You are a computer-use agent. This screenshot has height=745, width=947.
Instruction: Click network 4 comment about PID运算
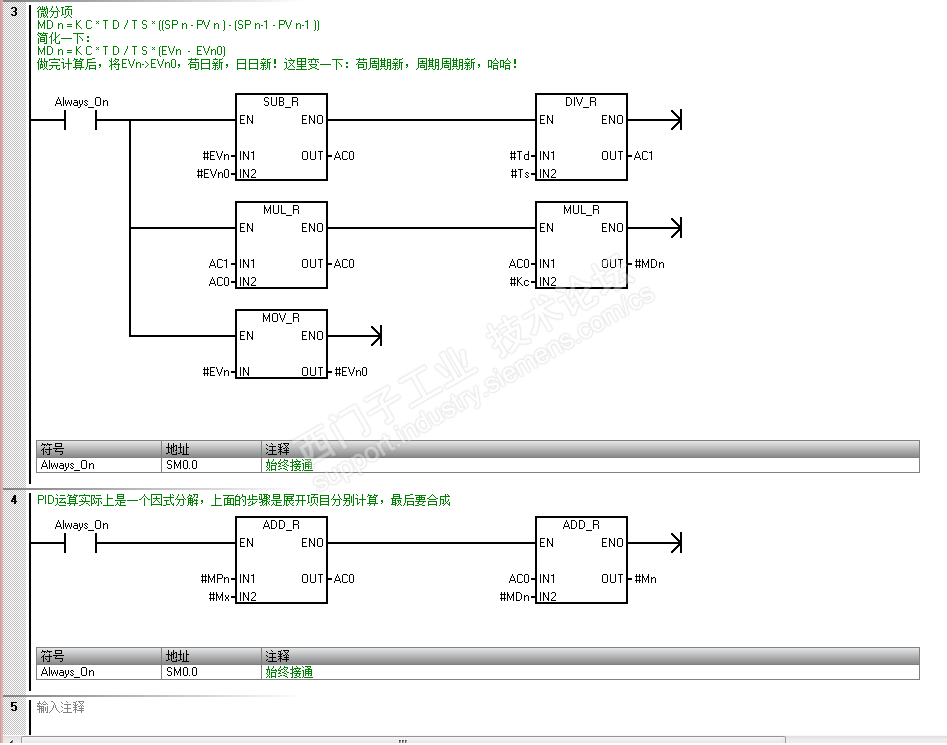[x=243, y=500]
